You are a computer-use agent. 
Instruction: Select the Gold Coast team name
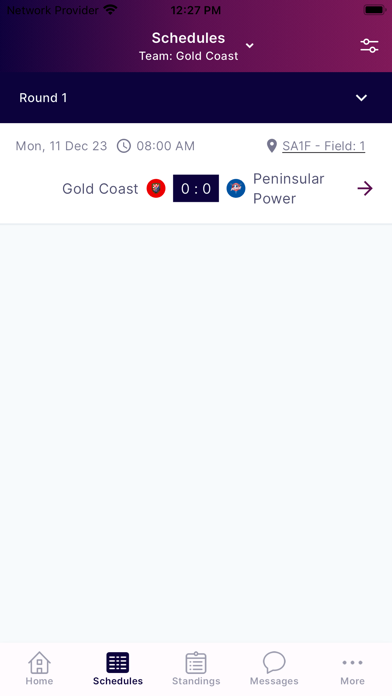100,189
